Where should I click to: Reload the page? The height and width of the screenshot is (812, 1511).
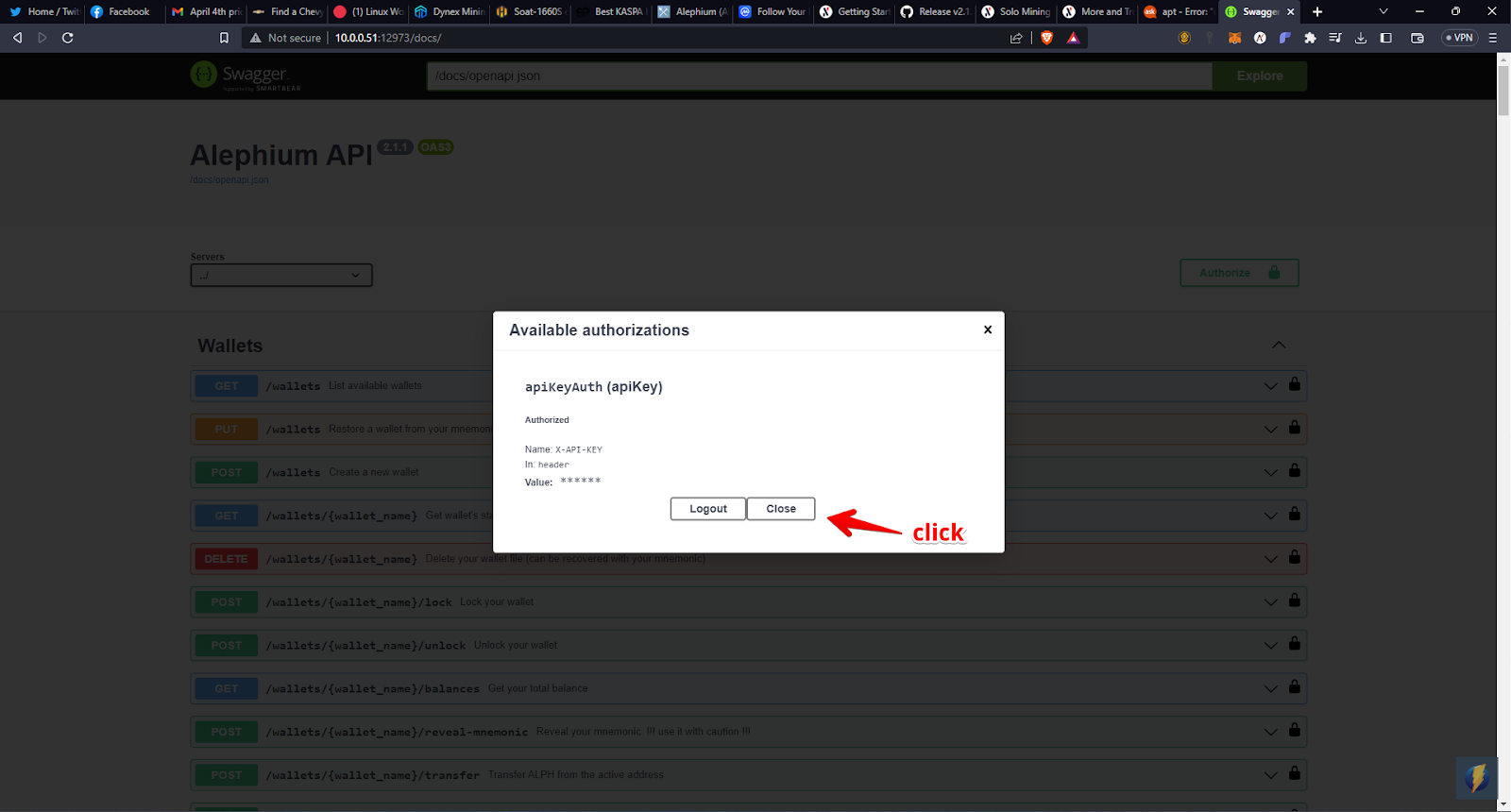coord(68,38)
